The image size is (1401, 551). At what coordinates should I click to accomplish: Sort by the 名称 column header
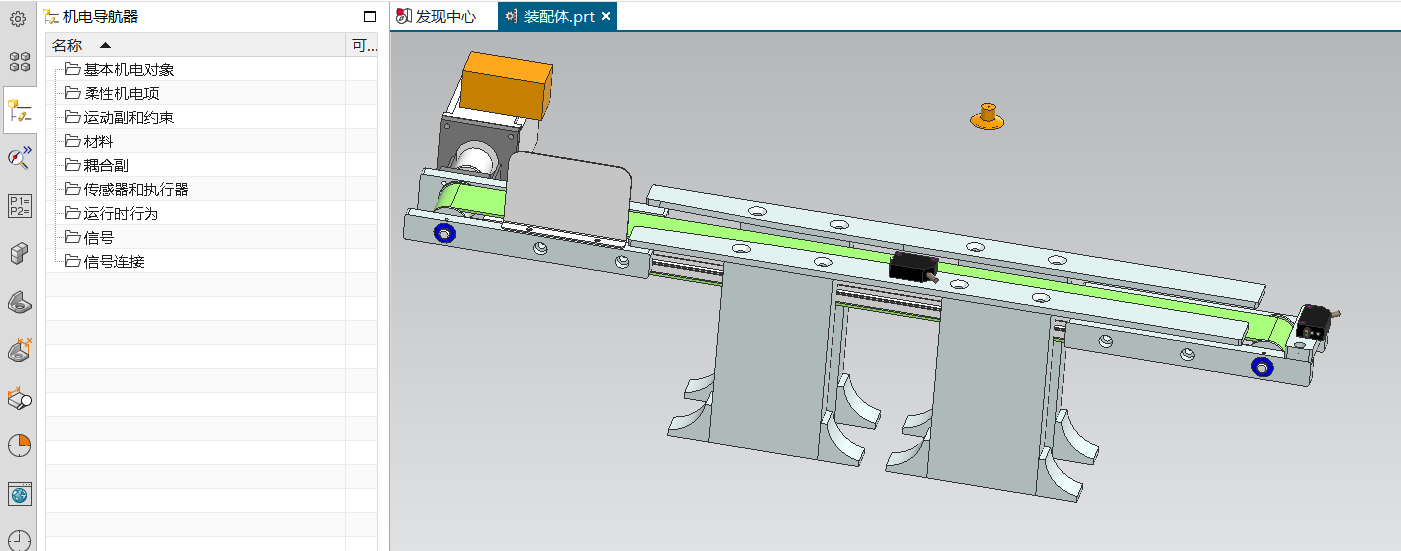coord(68,45)
